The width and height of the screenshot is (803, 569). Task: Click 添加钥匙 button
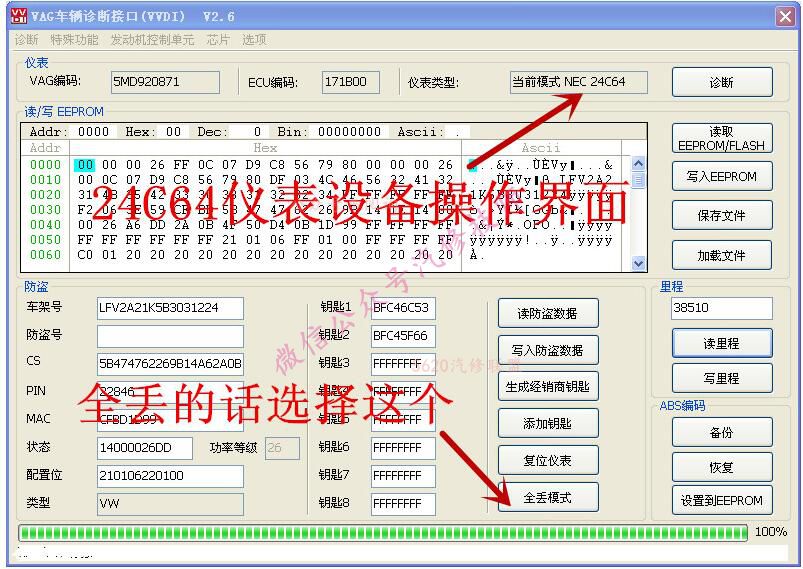(x=548, y=423)
